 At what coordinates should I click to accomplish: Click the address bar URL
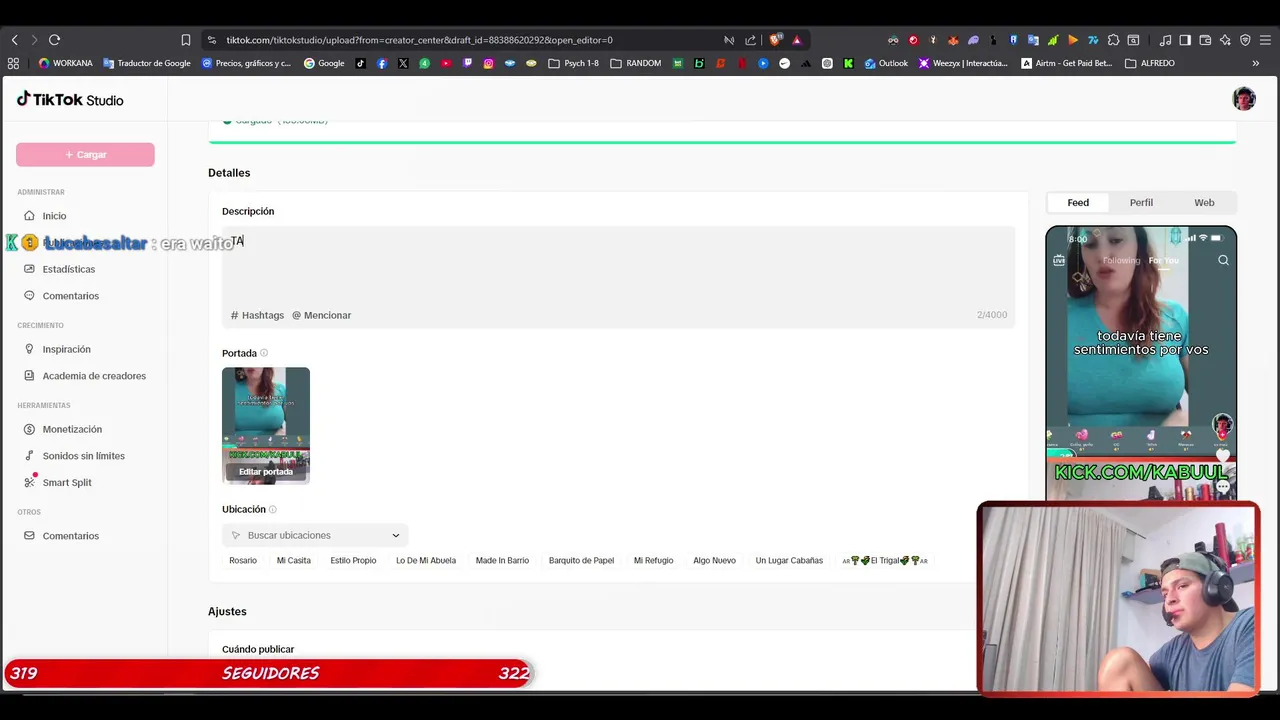[x=419, y=40]
